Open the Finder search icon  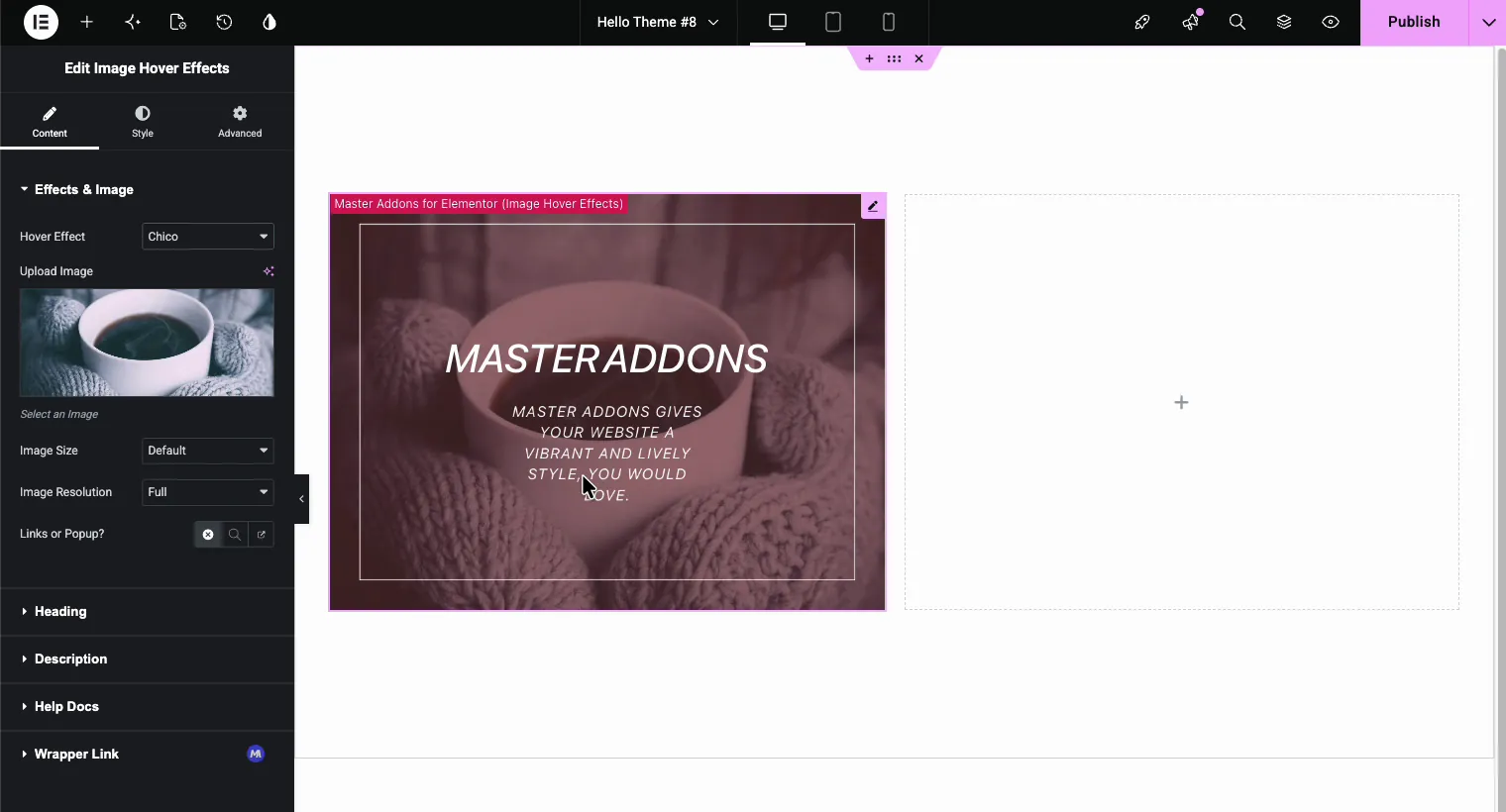pyautogui.click(x=1237, y=22)
